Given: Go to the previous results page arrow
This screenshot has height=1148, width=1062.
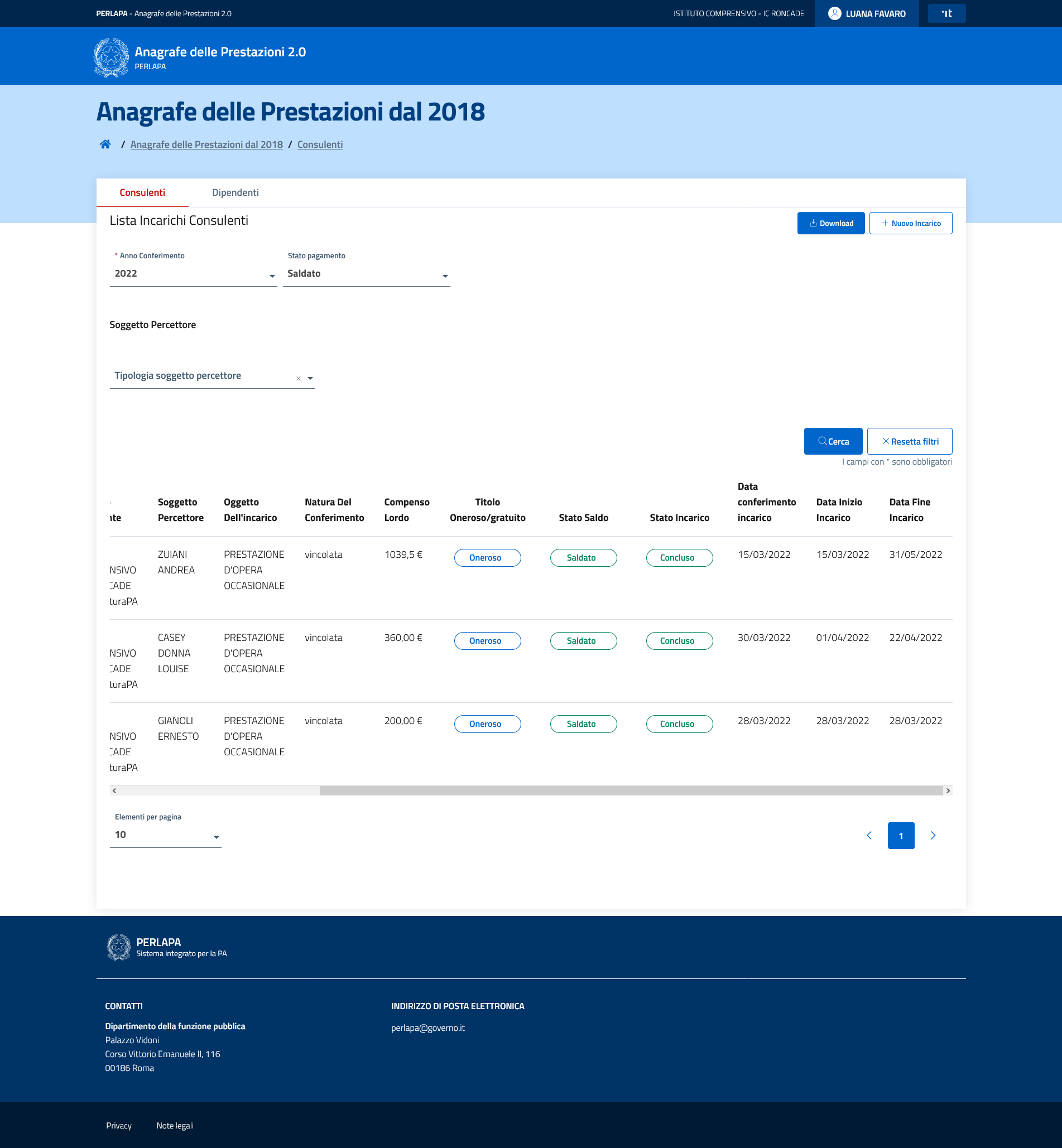Looking at the screenshot, I should [869, 836].
